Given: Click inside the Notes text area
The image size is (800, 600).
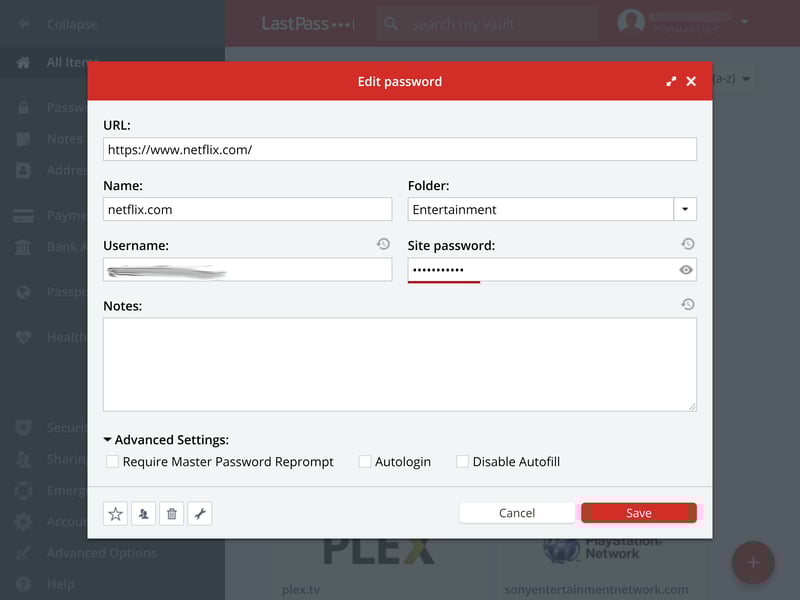Looking at the screenshot, I should click(399, 365).
